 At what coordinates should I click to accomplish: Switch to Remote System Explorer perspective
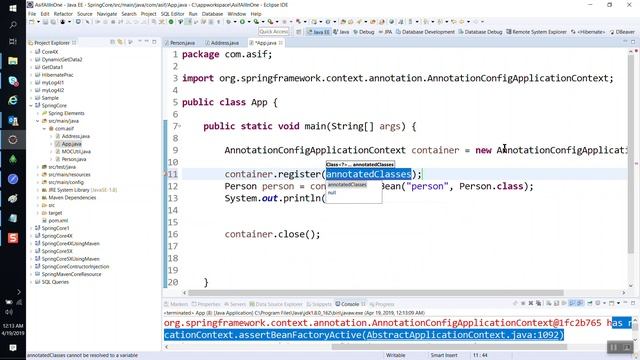[536, 32]
